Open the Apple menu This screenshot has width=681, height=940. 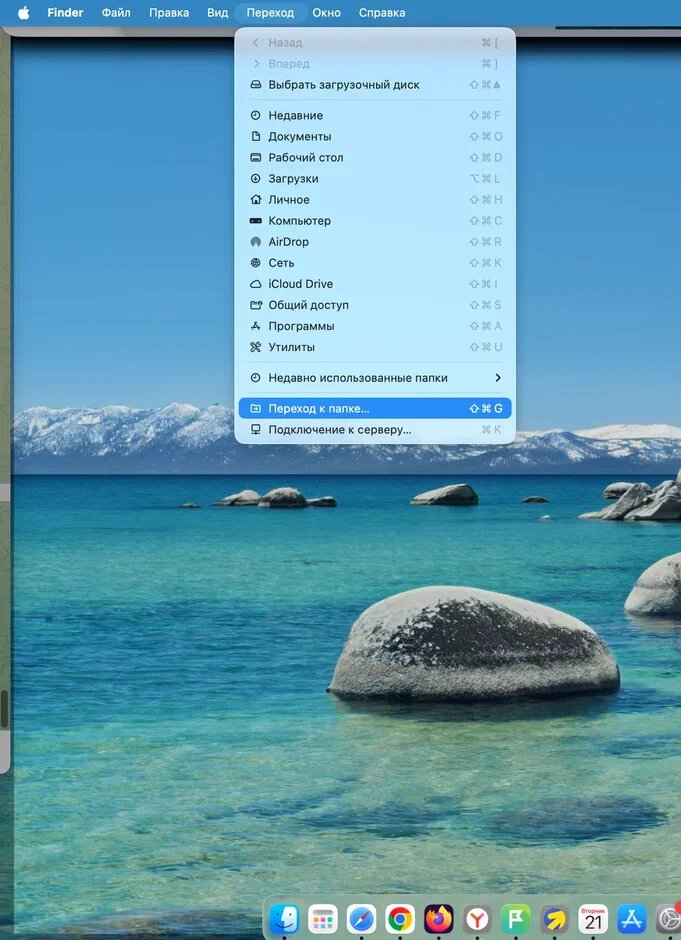point(23,13)
